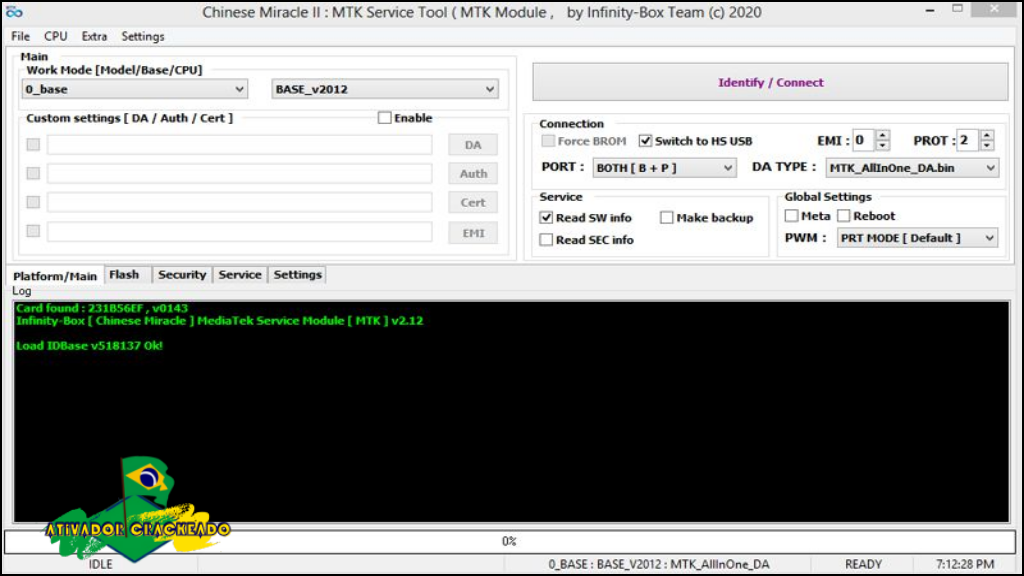Click the PROT number field
The image size is (1024, 576).
[x=967, y=140]
